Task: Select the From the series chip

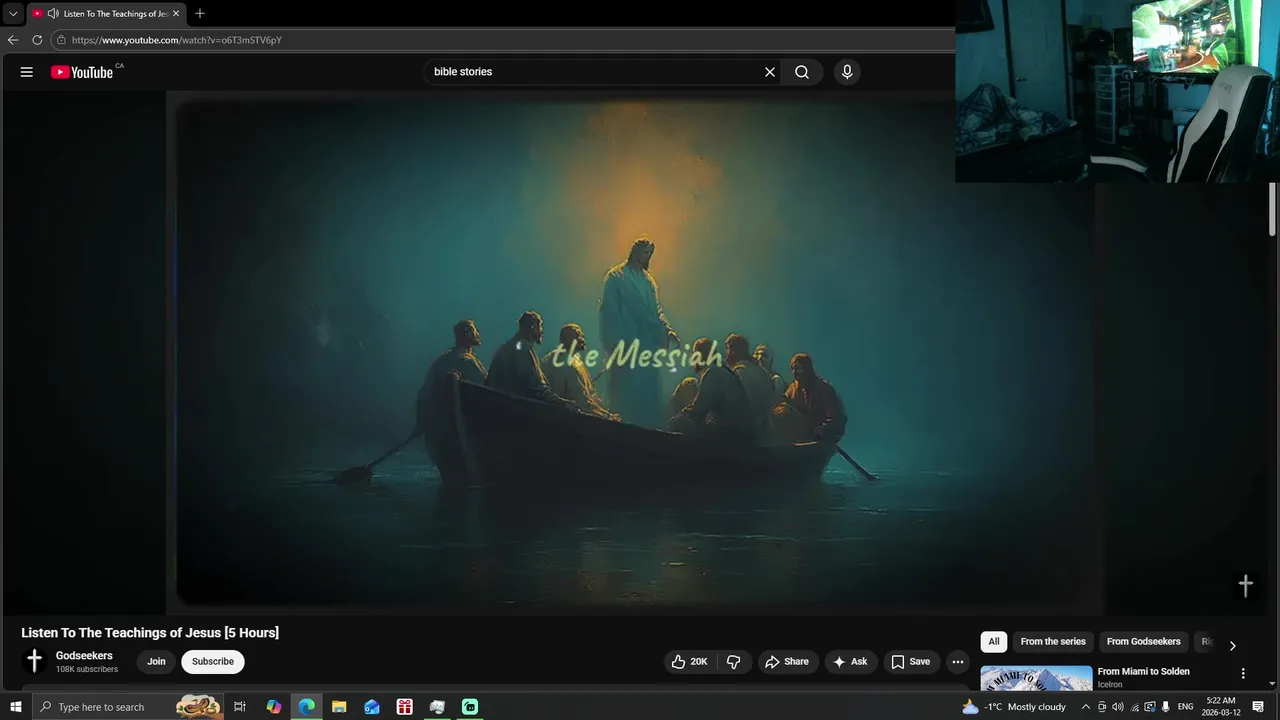Action: click(1053, 642)
